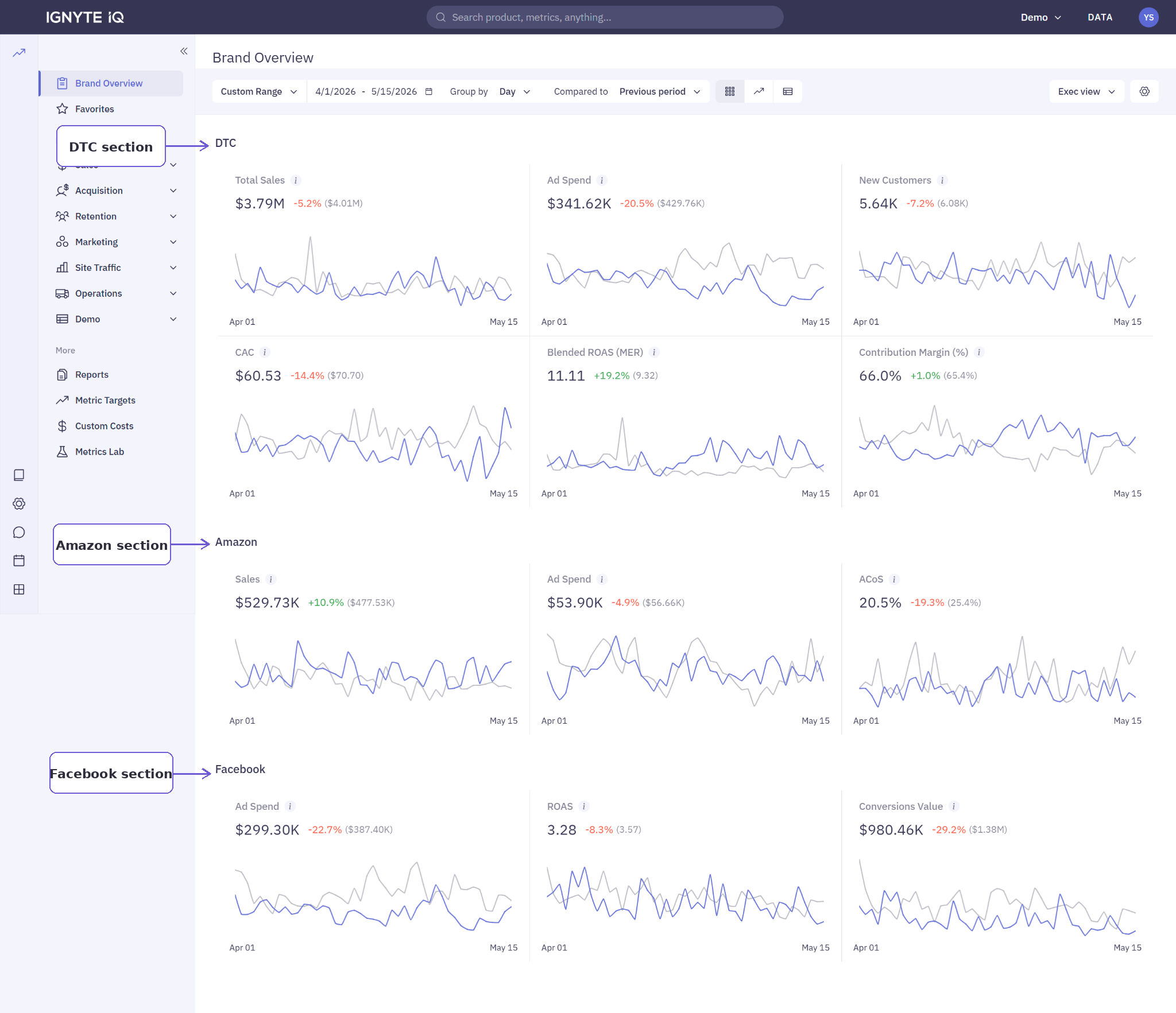Open the book/docs icon in left rail
Screen dimensions: 1176x1013
point(19,475)
